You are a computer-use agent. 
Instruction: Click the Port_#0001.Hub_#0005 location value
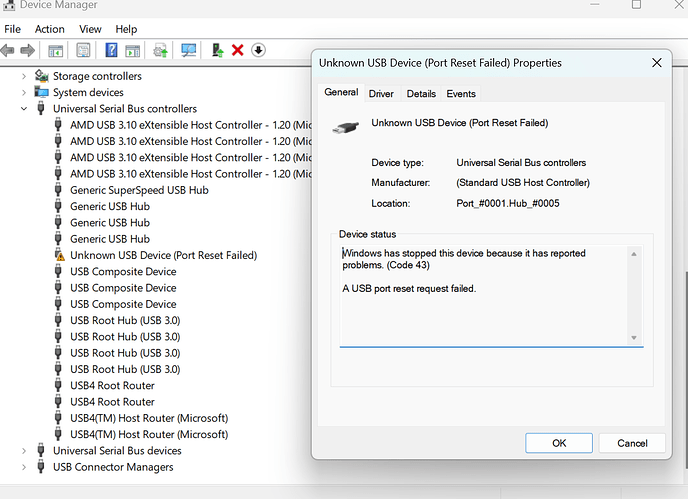click(508, 203)
